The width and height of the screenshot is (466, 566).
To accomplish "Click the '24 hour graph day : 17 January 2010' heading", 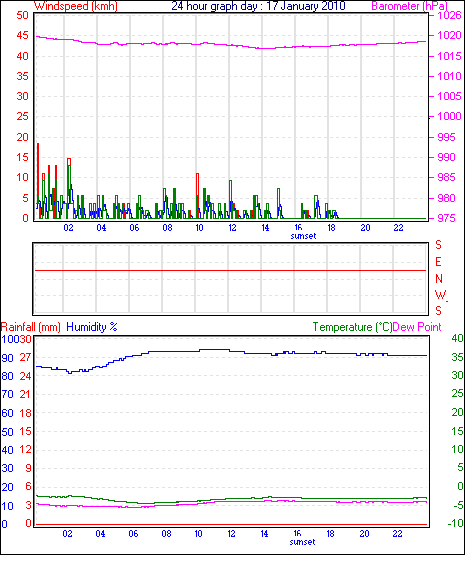I will click(x=258, y=6).
